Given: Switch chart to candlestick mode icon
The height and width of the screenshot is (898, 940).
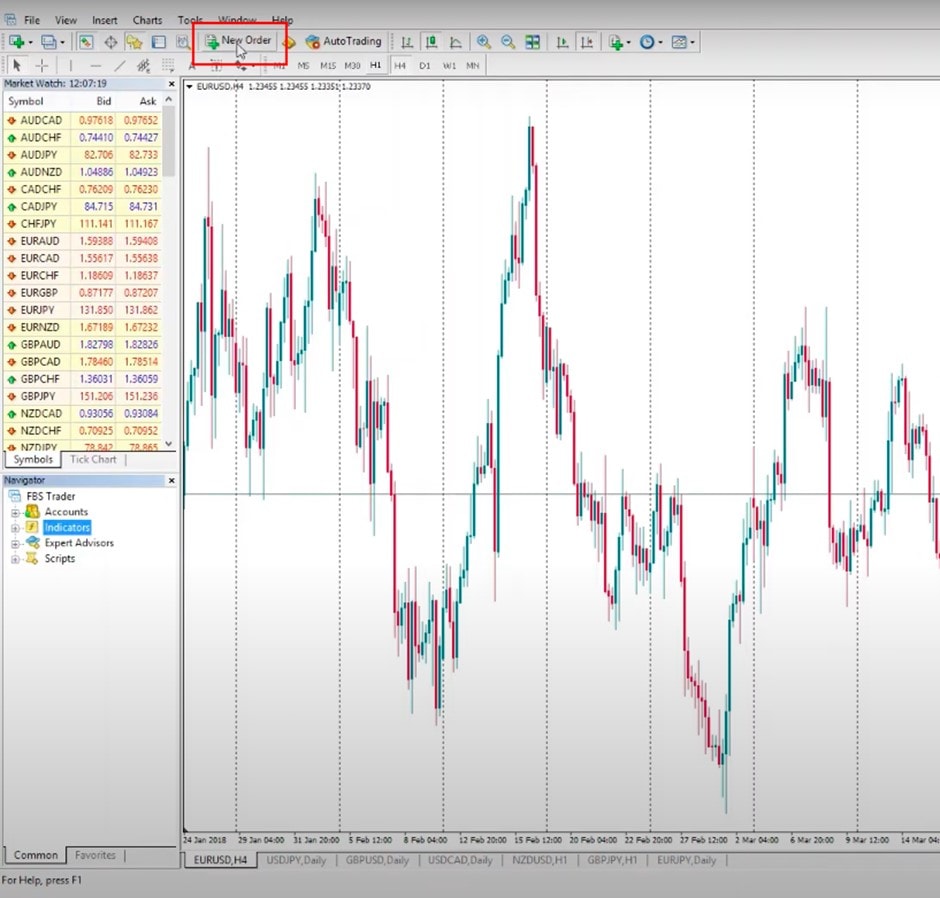Looking at the screenshot, I should pos(432,42).
